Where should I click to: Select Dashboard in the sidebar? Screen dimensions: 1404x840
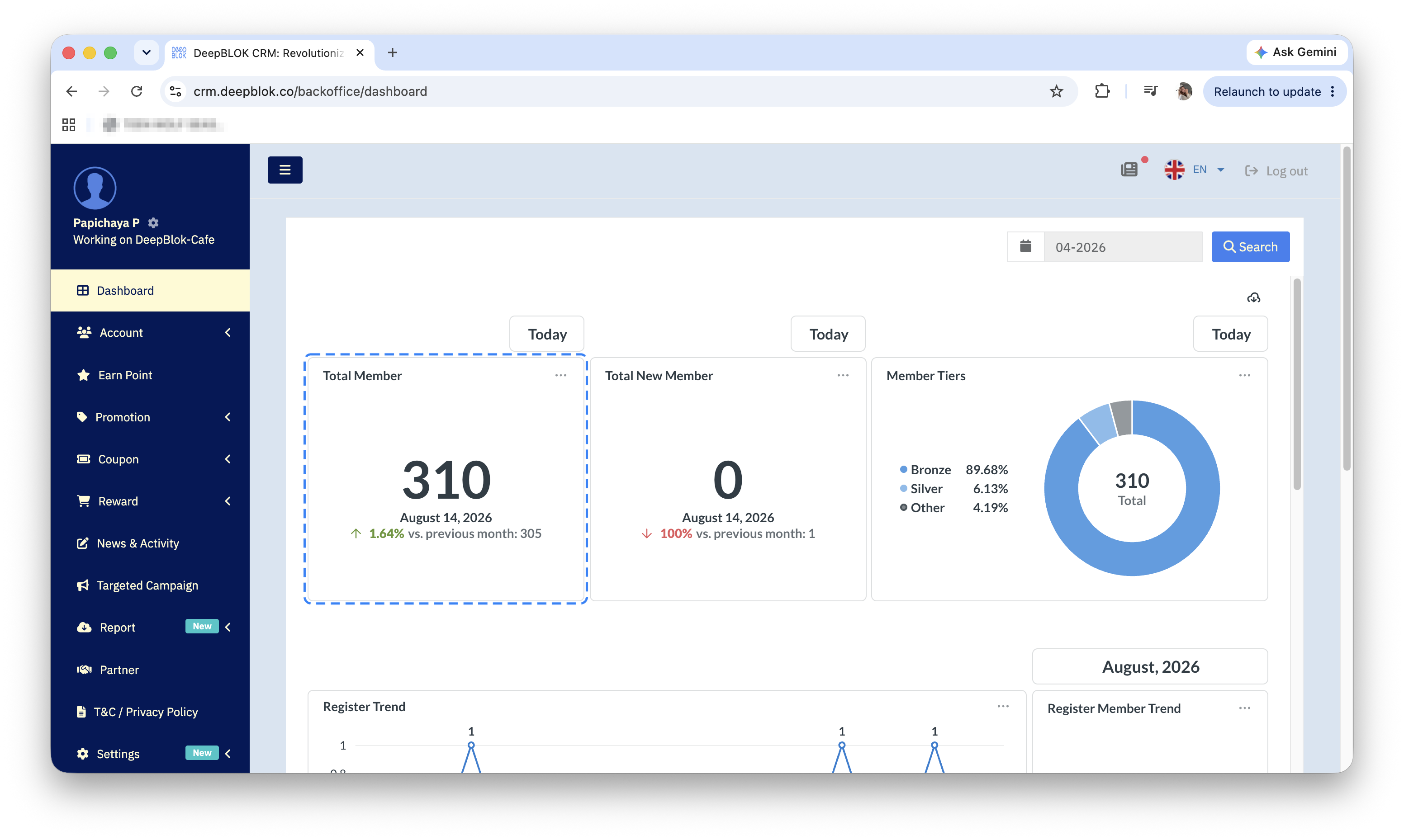pos(150,290)
